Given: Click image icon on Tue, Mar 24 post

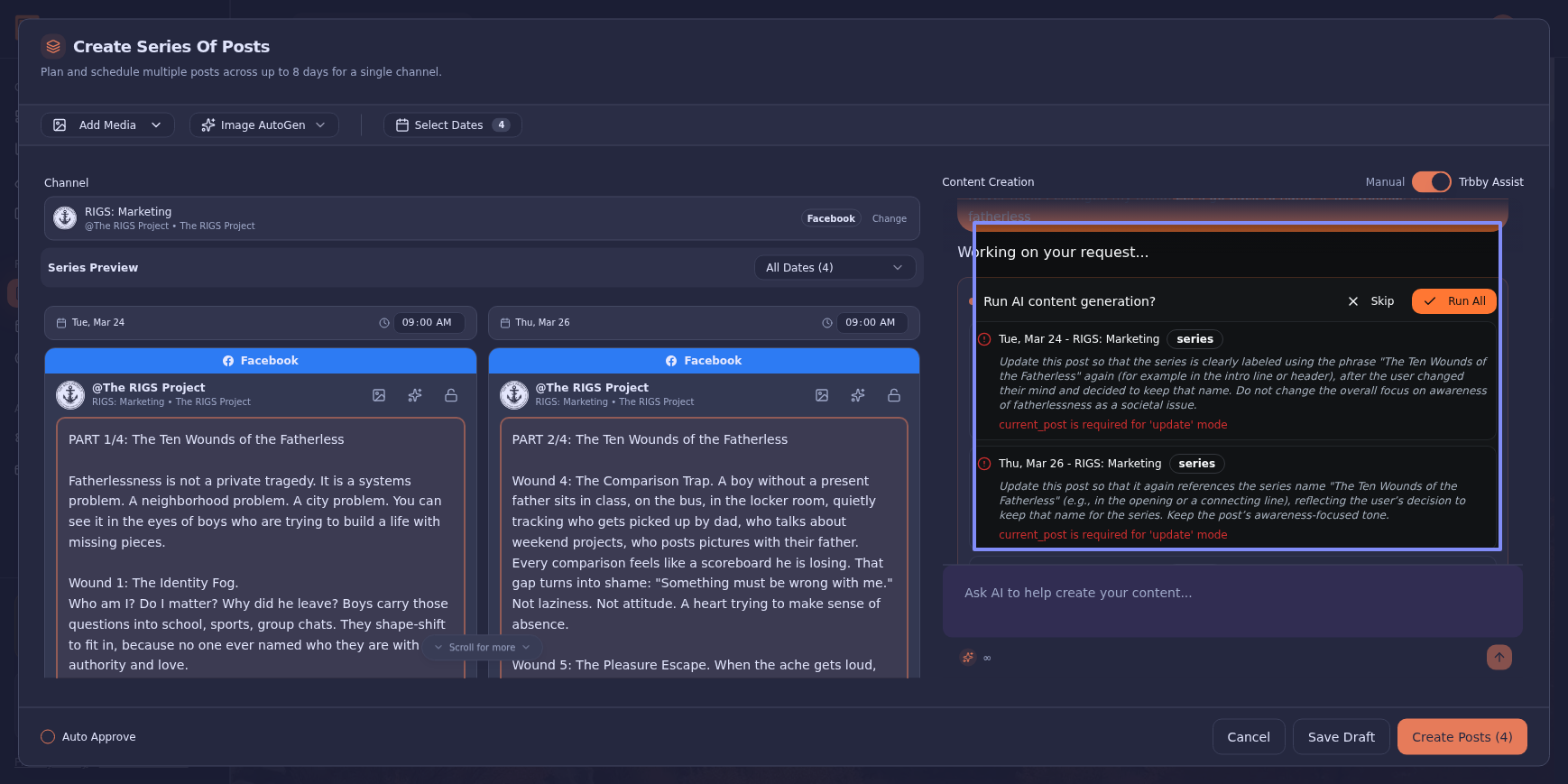Looking at the screenshot, I should pos(379,395).
